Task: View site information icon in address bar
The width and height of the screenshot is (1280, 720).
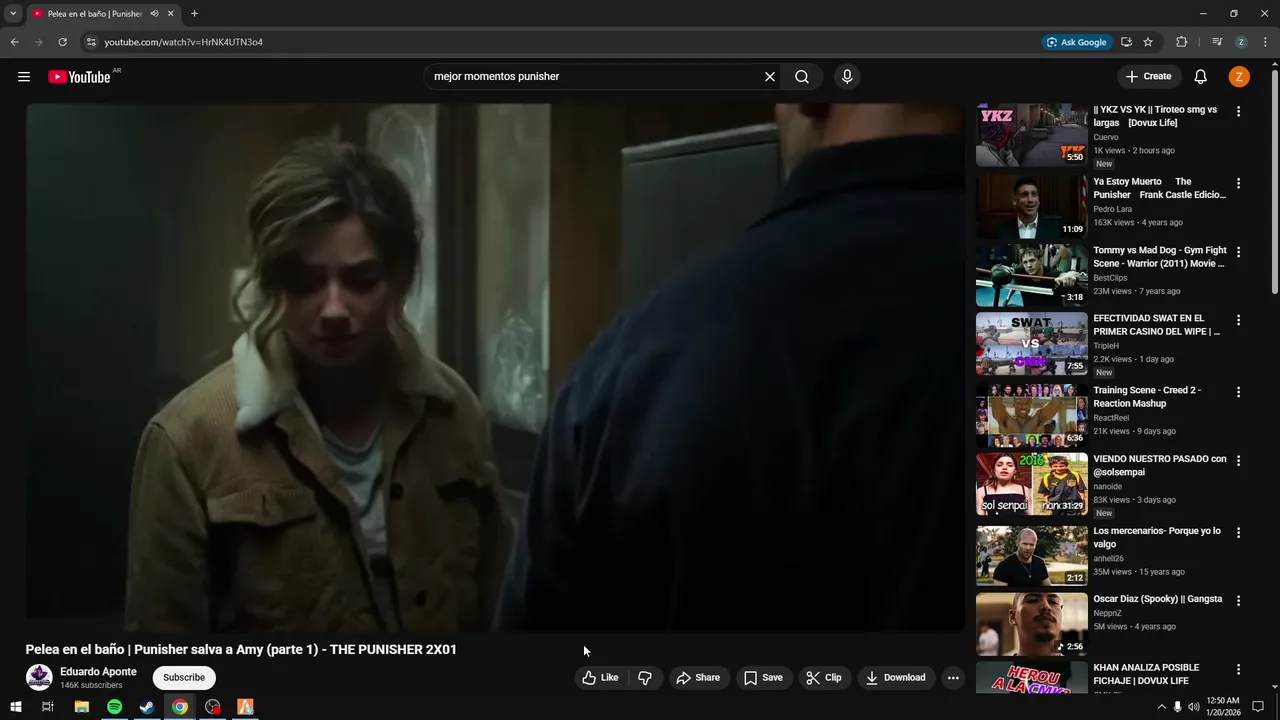Action: (91, 42)
